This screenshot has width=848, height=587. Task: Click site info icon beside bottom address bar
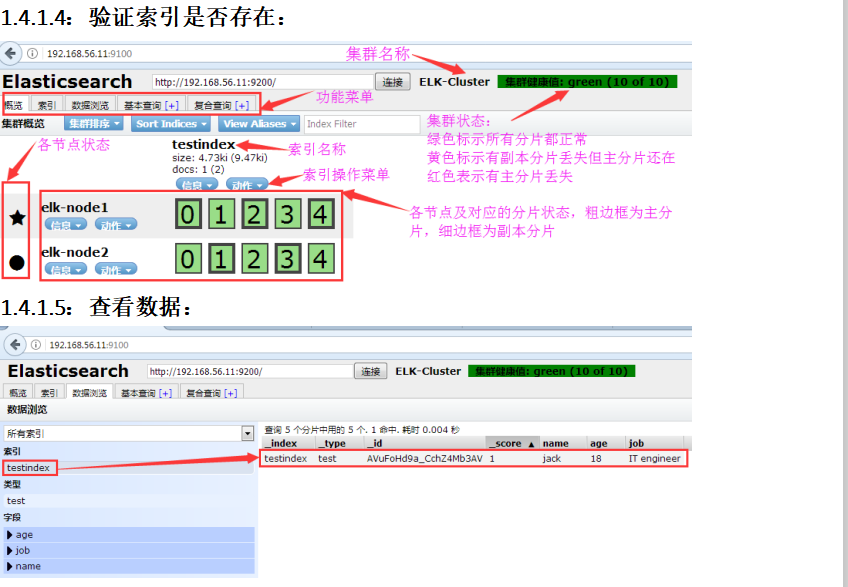(36, 345)
